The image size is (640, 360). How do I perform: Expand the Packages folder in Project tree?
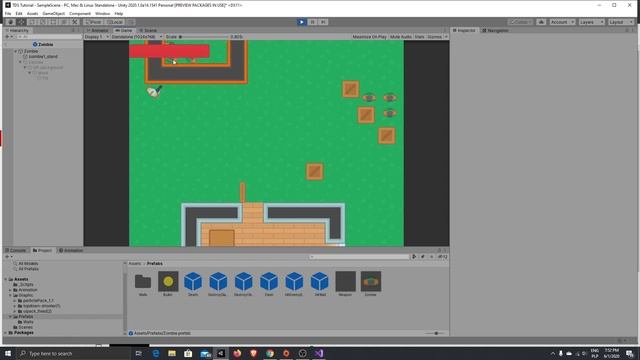[6, 333]
